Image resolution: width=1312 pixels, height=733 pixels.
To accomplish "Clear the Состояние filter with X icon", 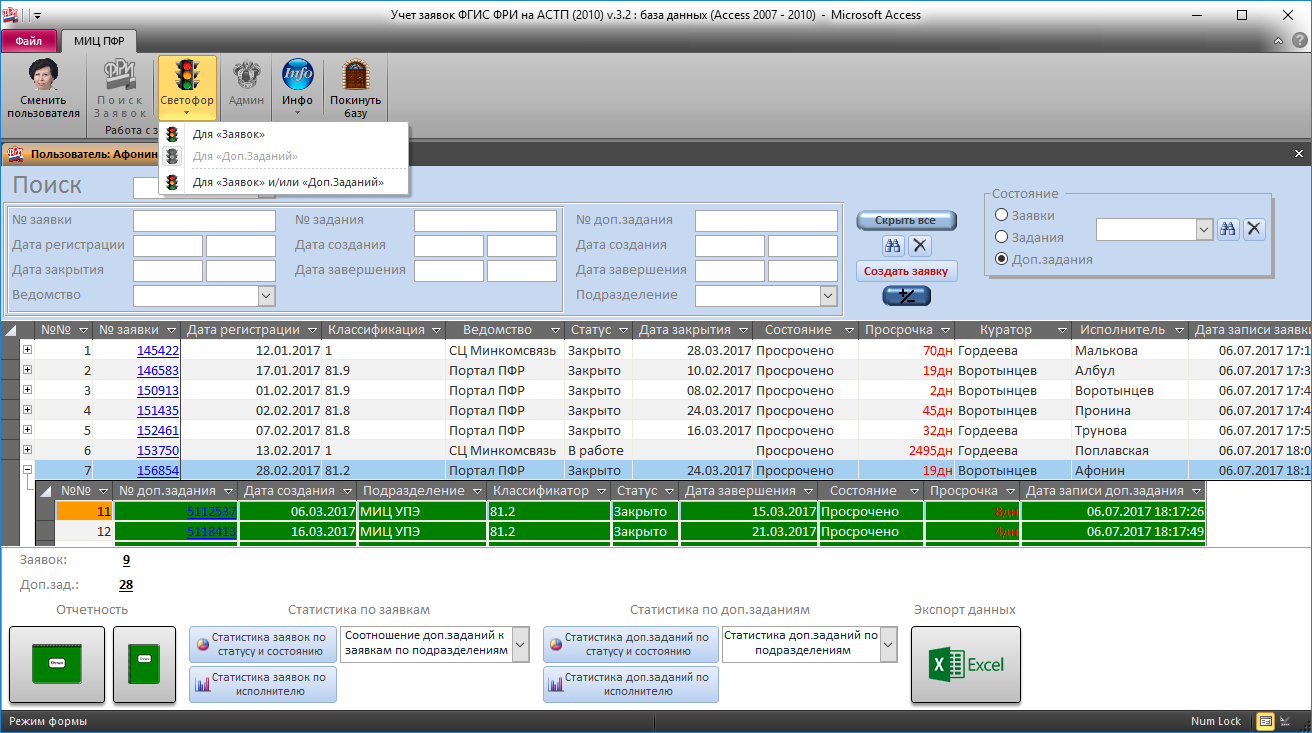I will click(x=1254, y=229).
